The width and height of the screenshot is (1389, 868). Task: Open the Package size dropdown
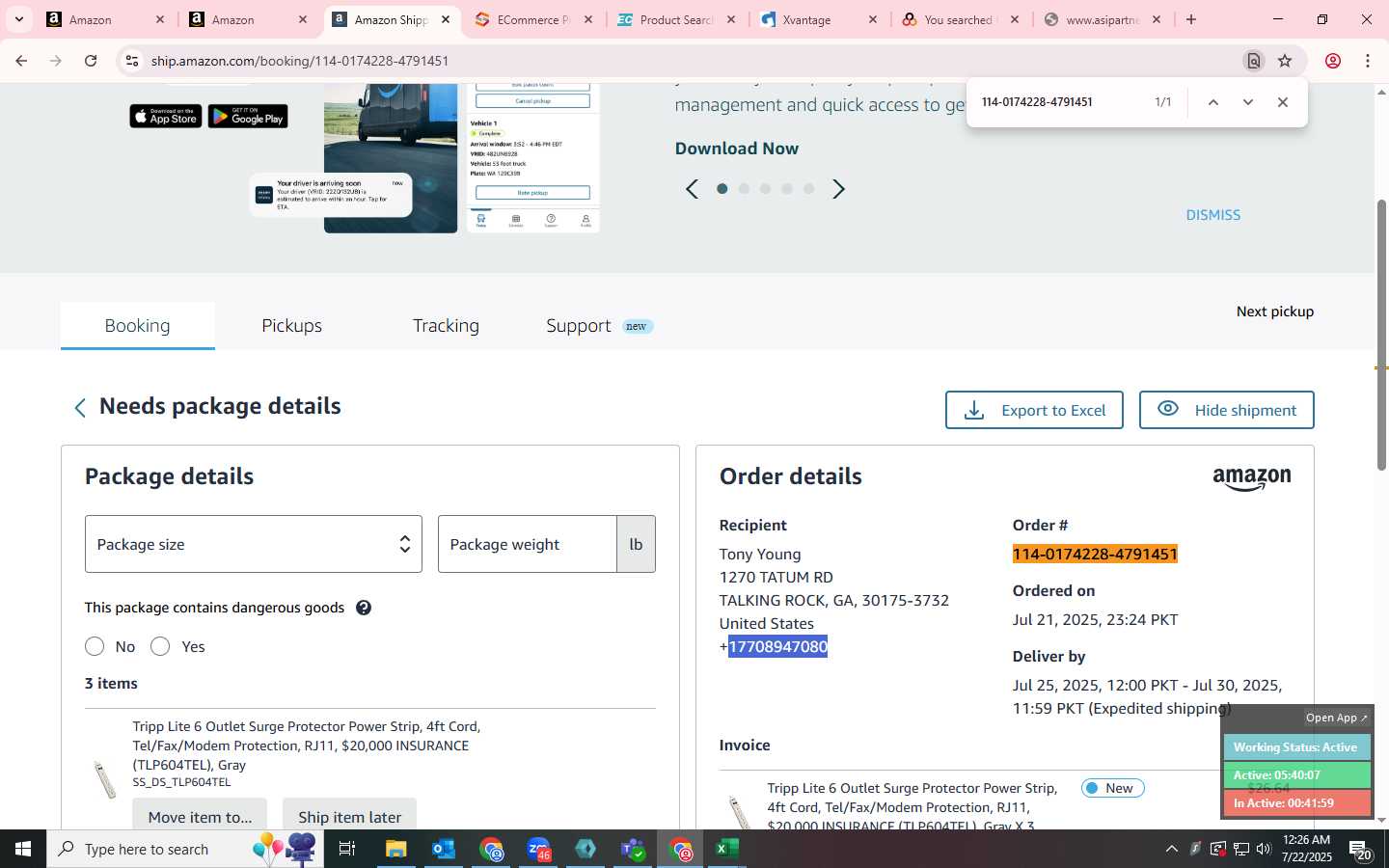[254, 544]
